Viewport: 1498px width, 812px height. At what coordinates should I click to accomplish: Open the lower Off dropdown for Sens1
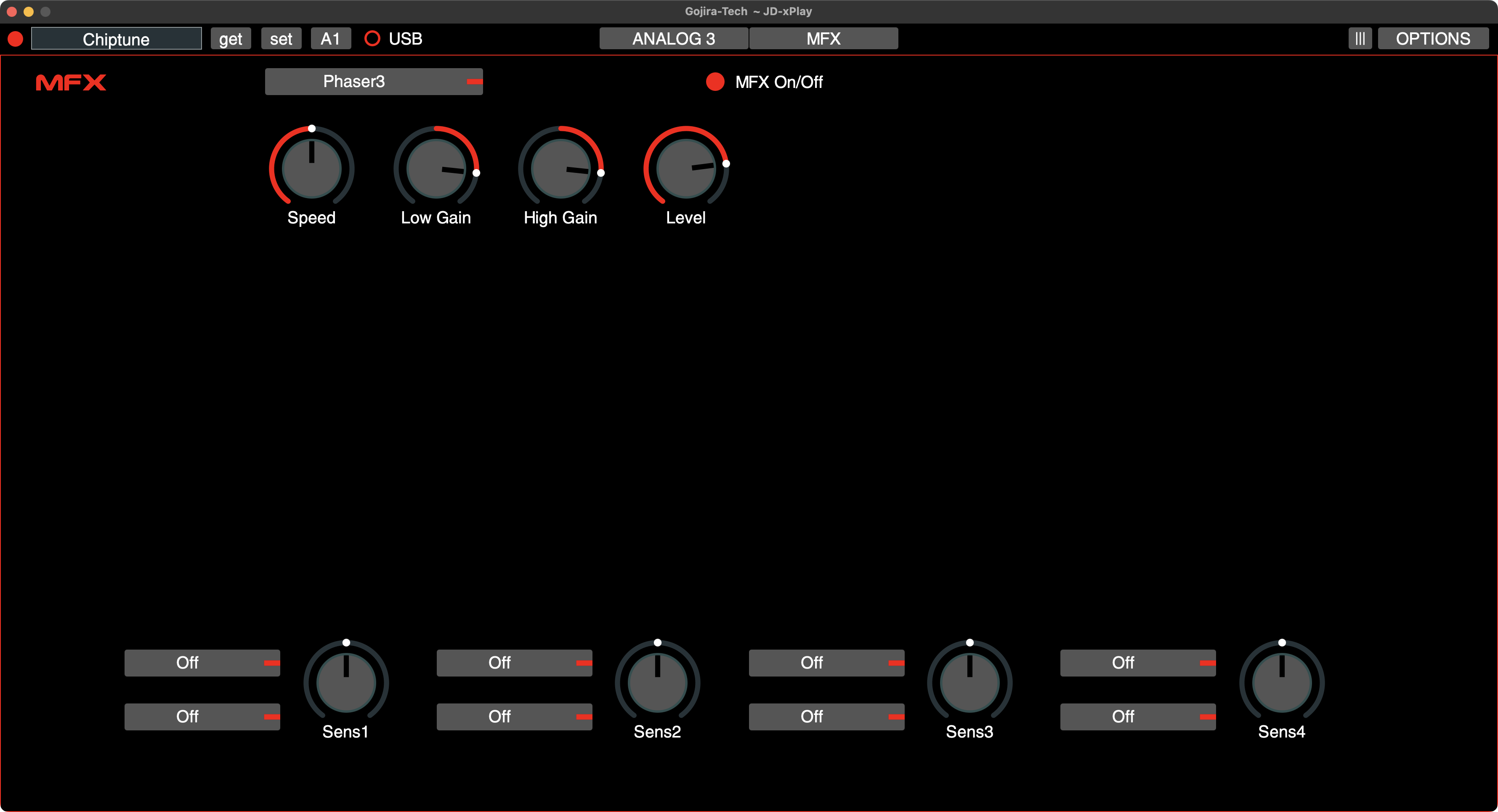pos(202,716)
